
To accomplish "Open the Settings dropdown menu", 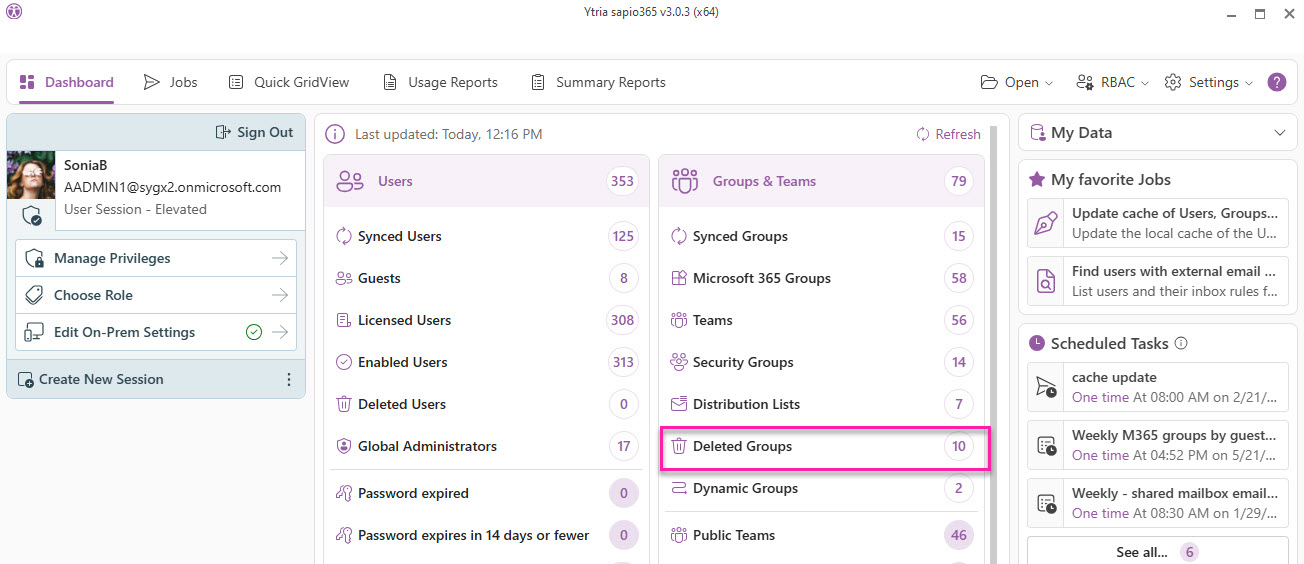I will (1208, 83).
